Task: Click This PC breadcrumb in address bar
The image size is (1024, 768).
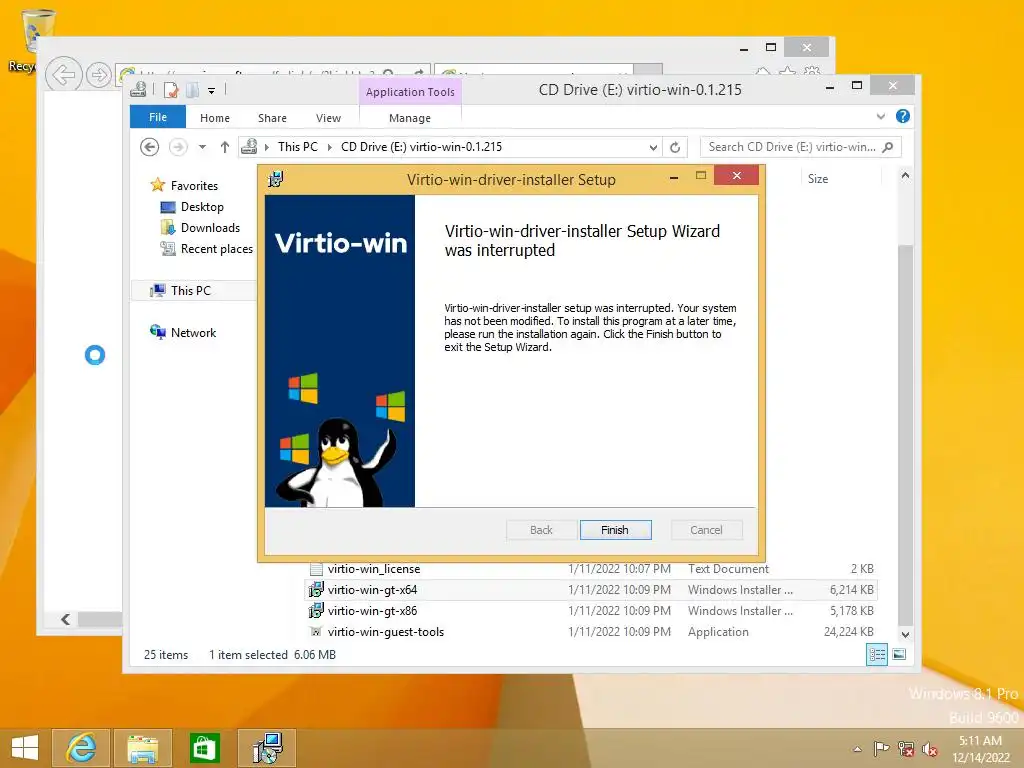Action: point(298,147)
